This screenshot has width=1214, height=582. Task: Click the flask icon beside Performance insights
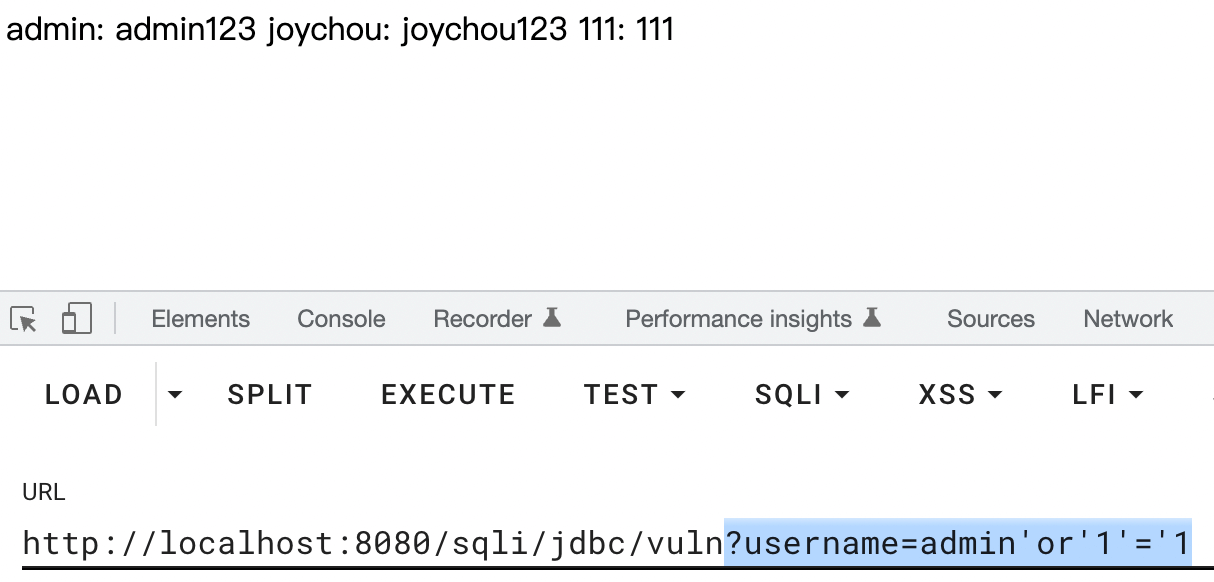(874, 316)
